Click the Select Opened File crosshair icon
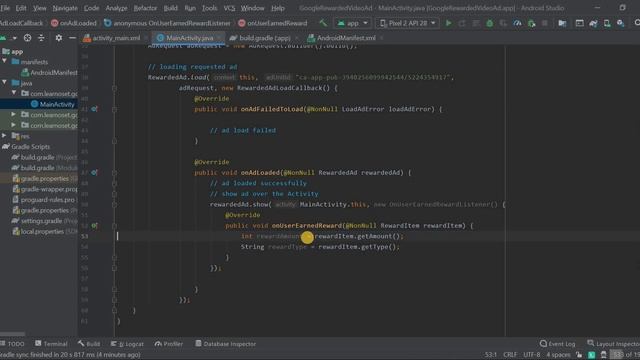The image size is (640, 360). pyautogui.click(x=27, y=38)
